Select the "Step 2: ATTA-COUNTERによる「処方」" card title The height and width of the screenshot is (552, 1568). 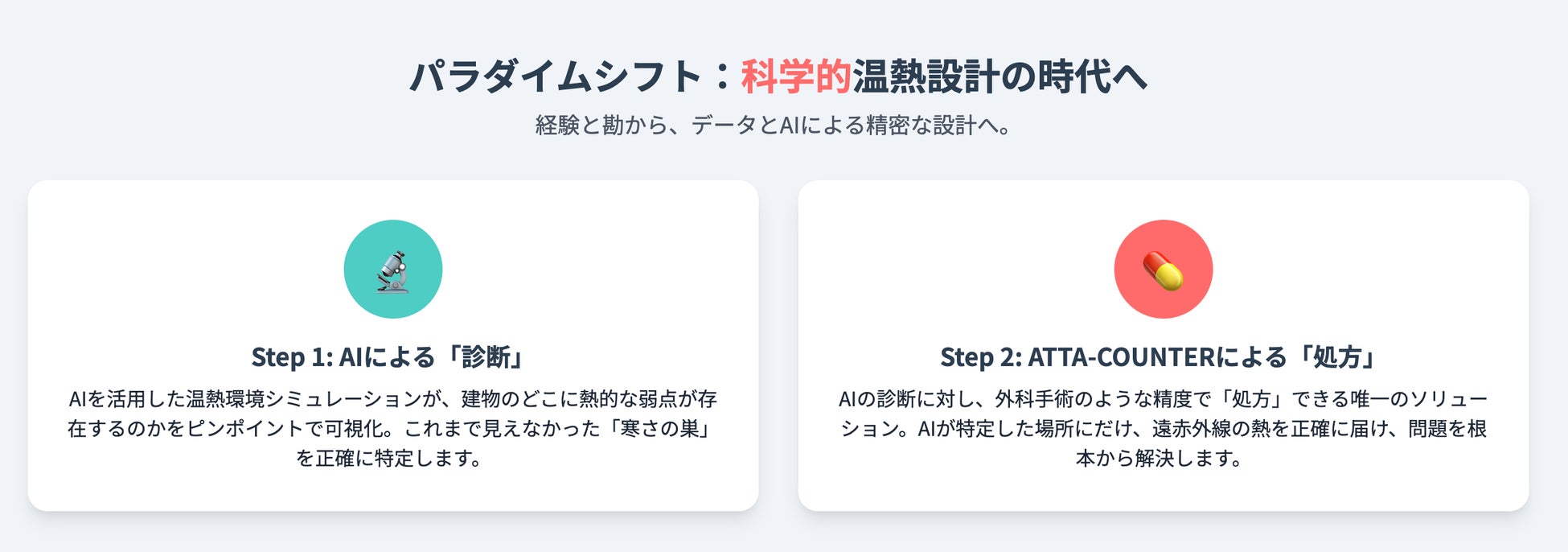click(x=1160, y=356)
